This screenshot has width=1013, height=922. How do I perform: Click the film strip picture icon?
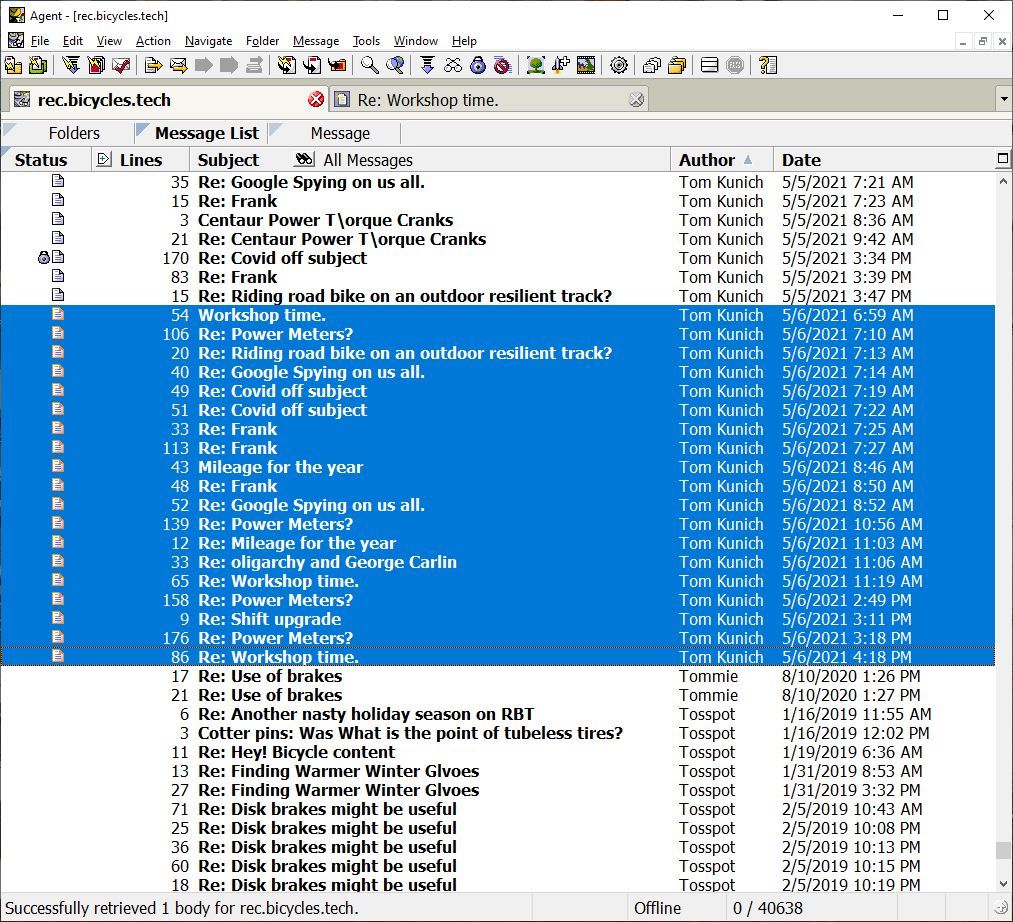pos(586,66)
